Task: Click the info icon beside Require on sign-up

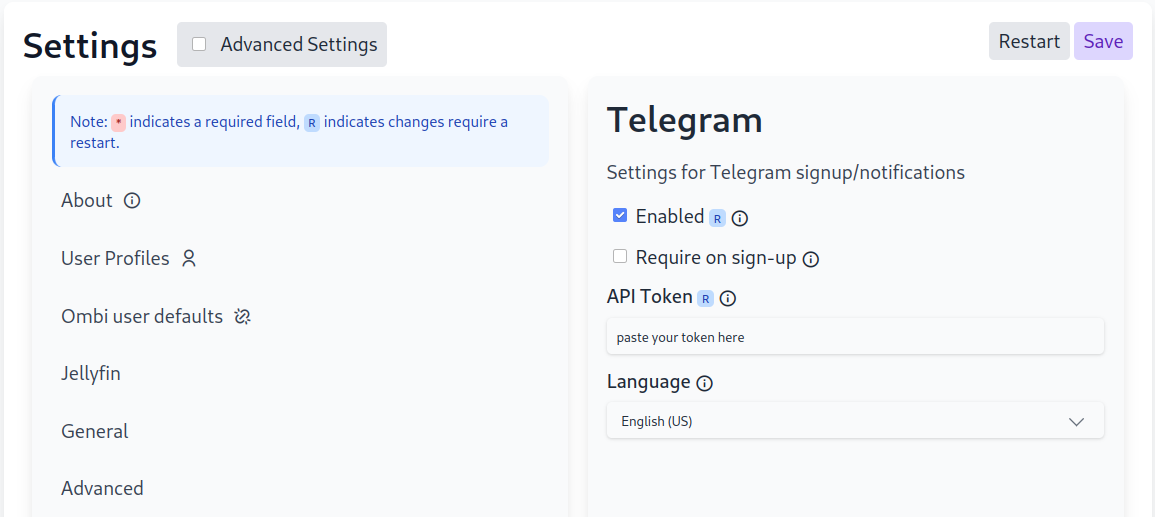Action: pos(810,259)
